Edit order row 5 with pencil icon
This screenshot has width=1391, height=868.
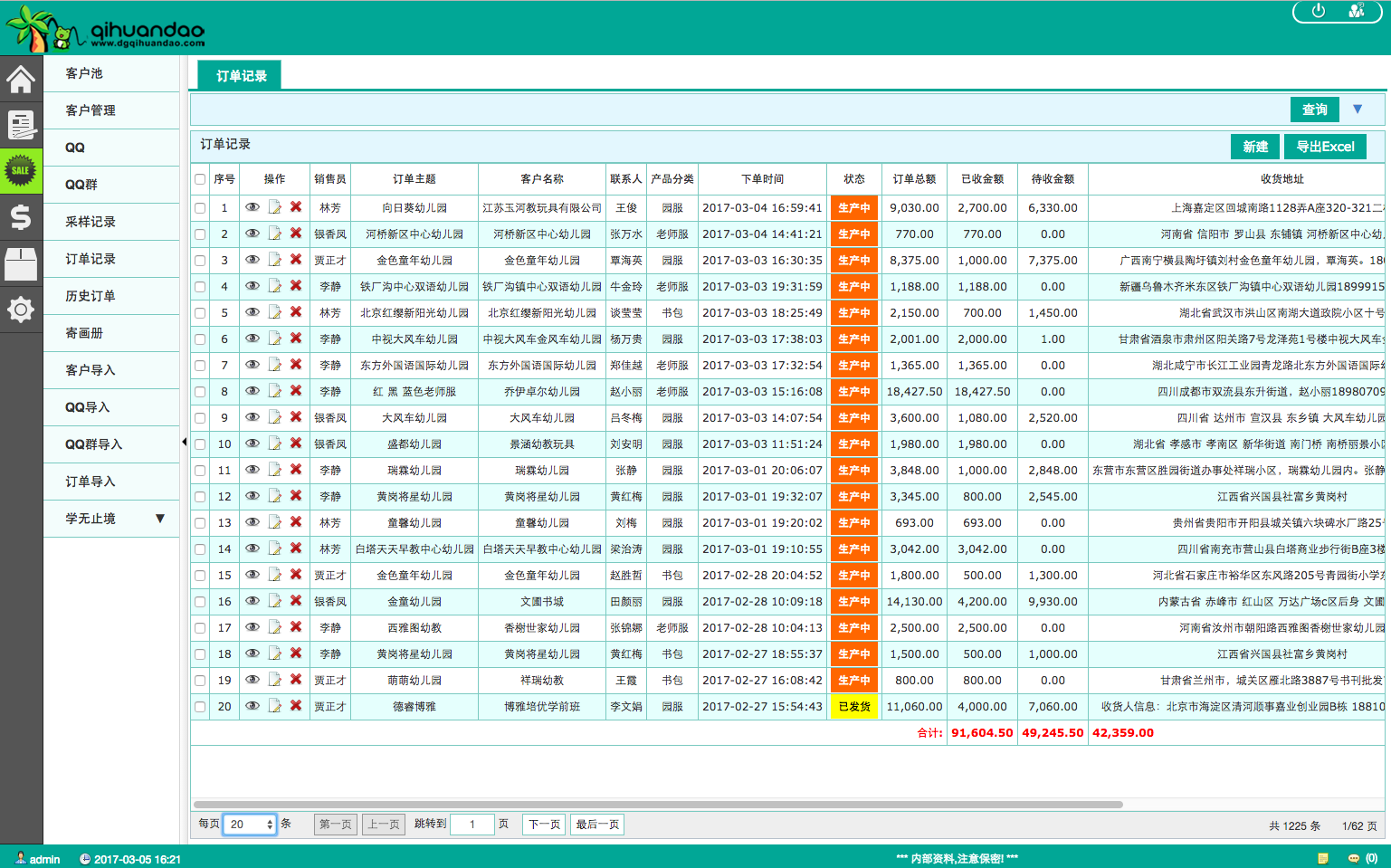tap(274, 312)
